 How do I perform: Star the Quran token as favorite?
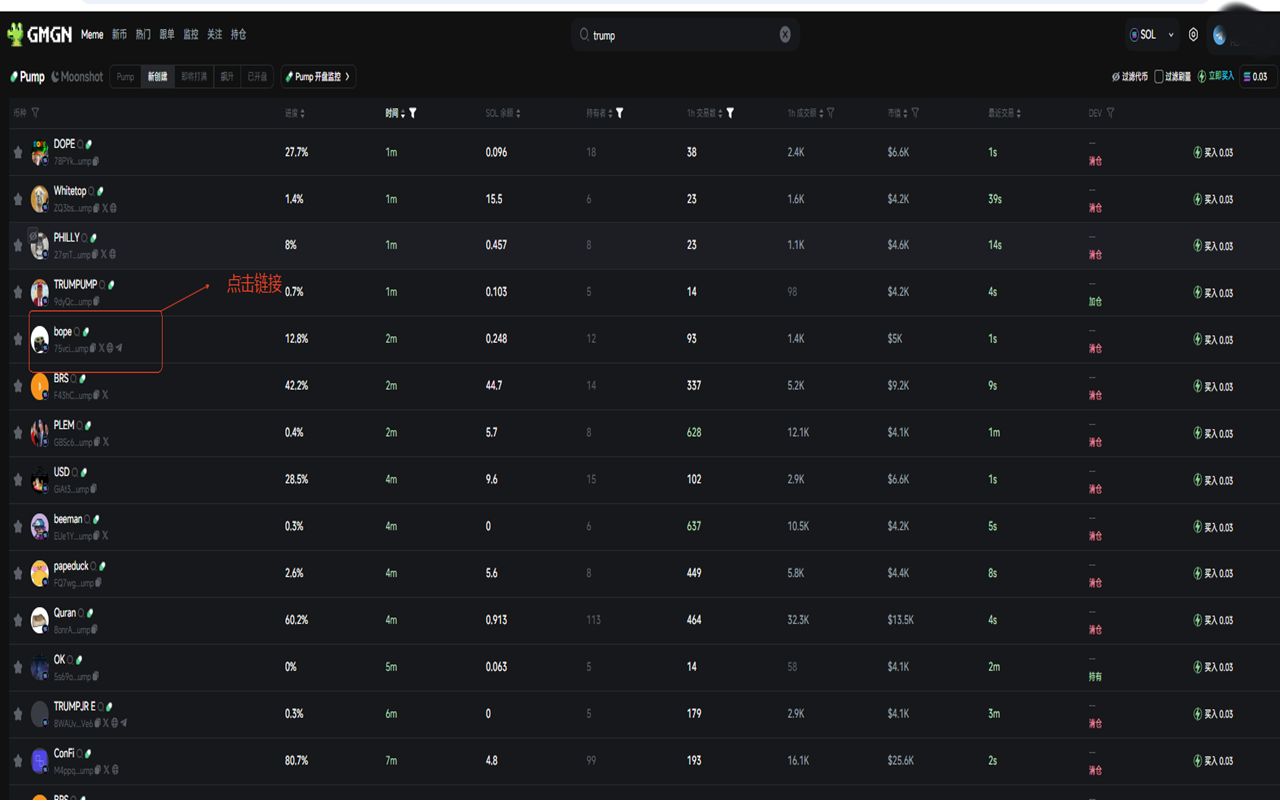pos(18,620)
